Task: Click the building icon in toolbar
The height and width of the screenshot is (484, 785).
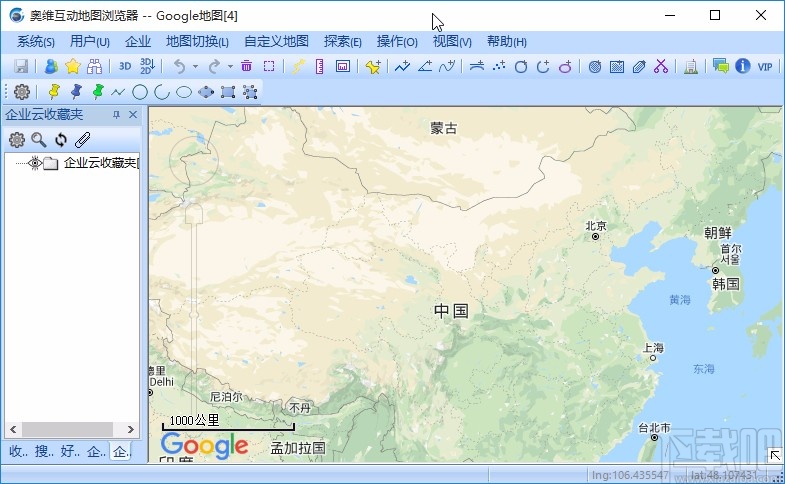Action: (x=691, y=66)
